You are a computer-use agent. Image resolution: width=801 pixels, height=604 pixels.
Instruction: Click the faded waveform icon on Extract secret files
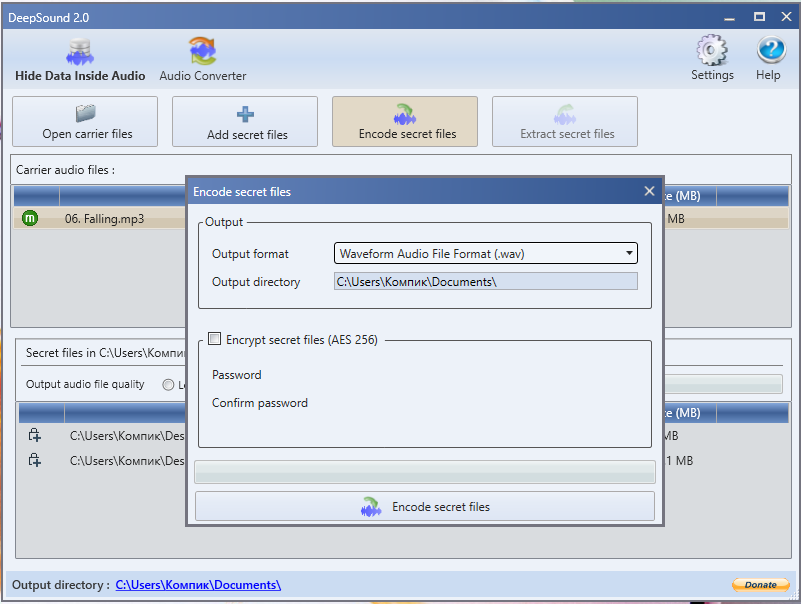point(565,114)
